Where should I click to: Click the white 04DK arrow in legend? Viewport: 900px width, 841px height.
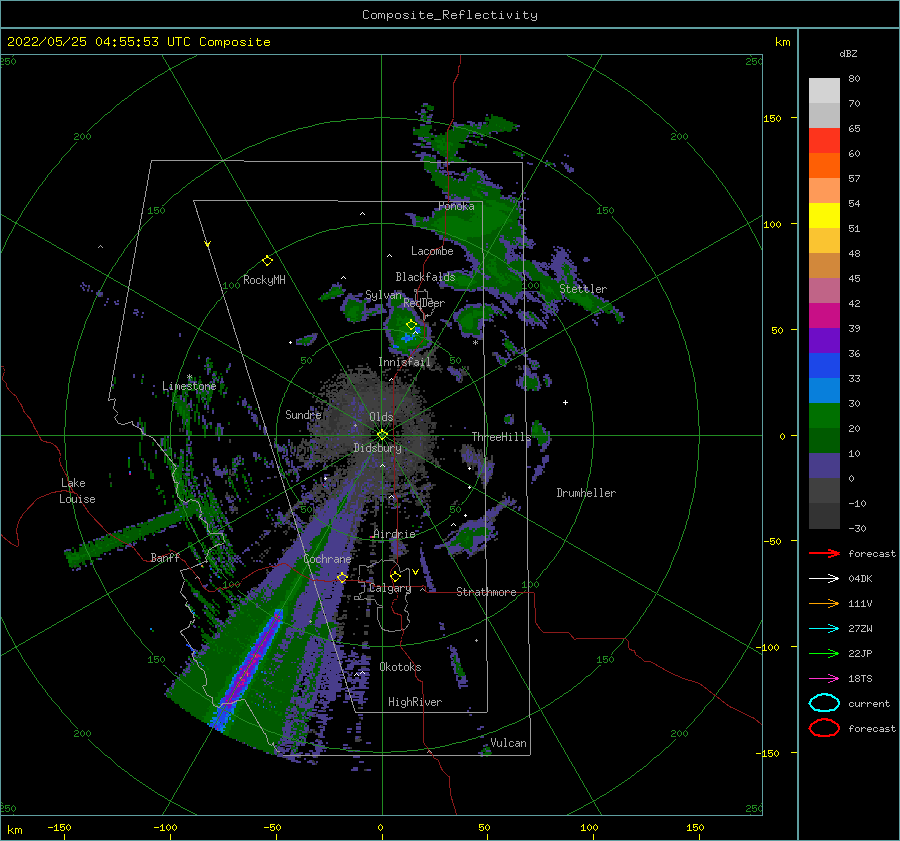(824, 579)
